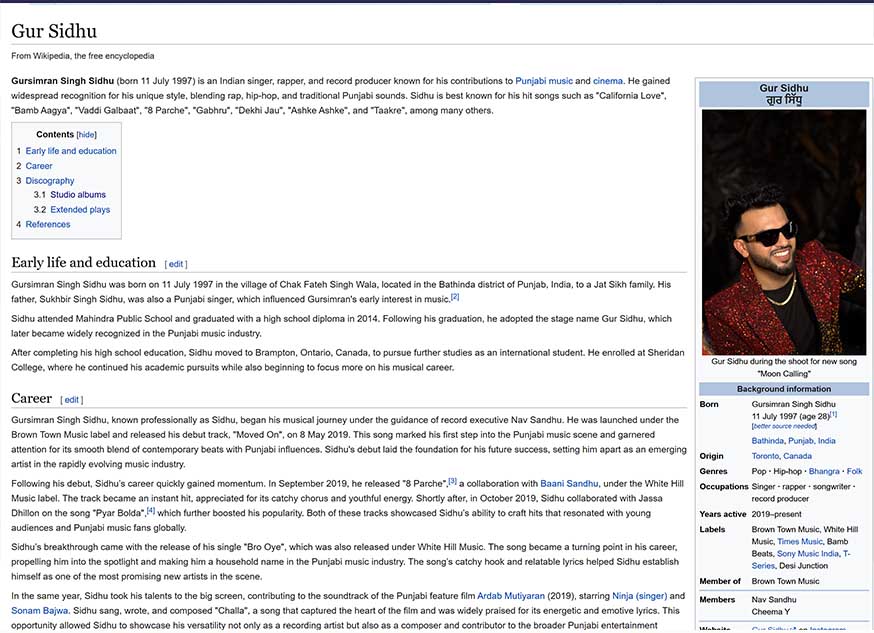Edit the Career section

click(72, 401)
